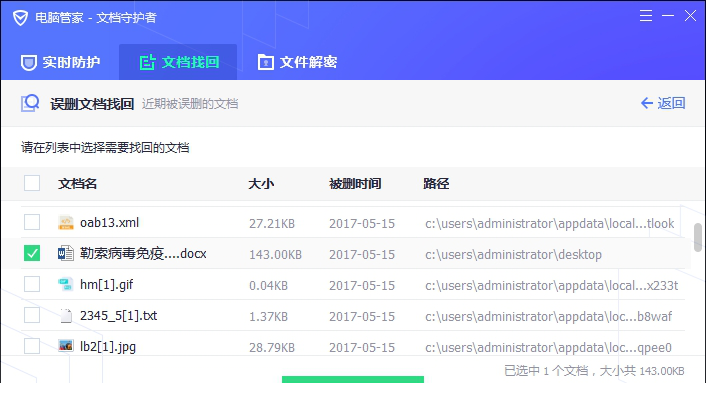Click the 1.37KB size value
The width and height of the screenshot is (706, 398).
268,317
